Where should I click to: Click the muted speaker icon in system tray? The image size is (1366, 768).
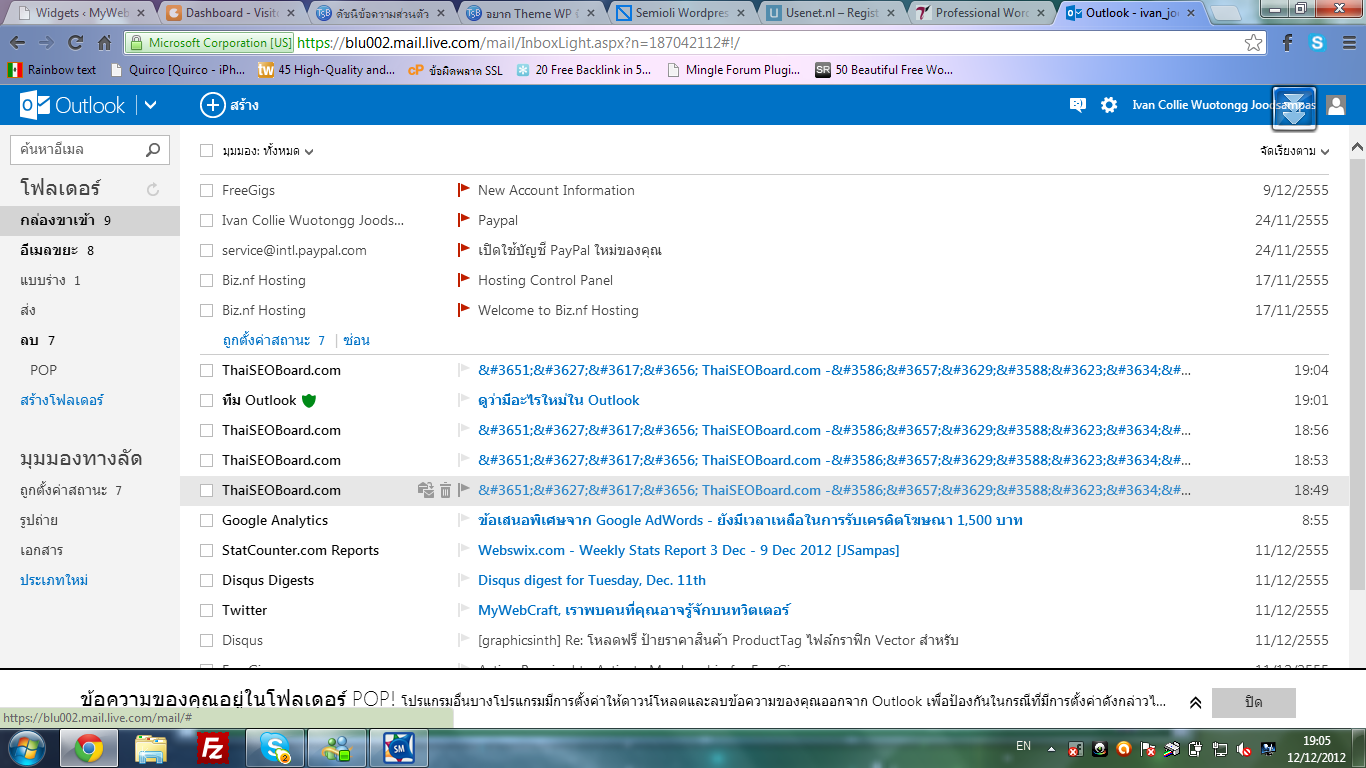[x=1245, y=749]
